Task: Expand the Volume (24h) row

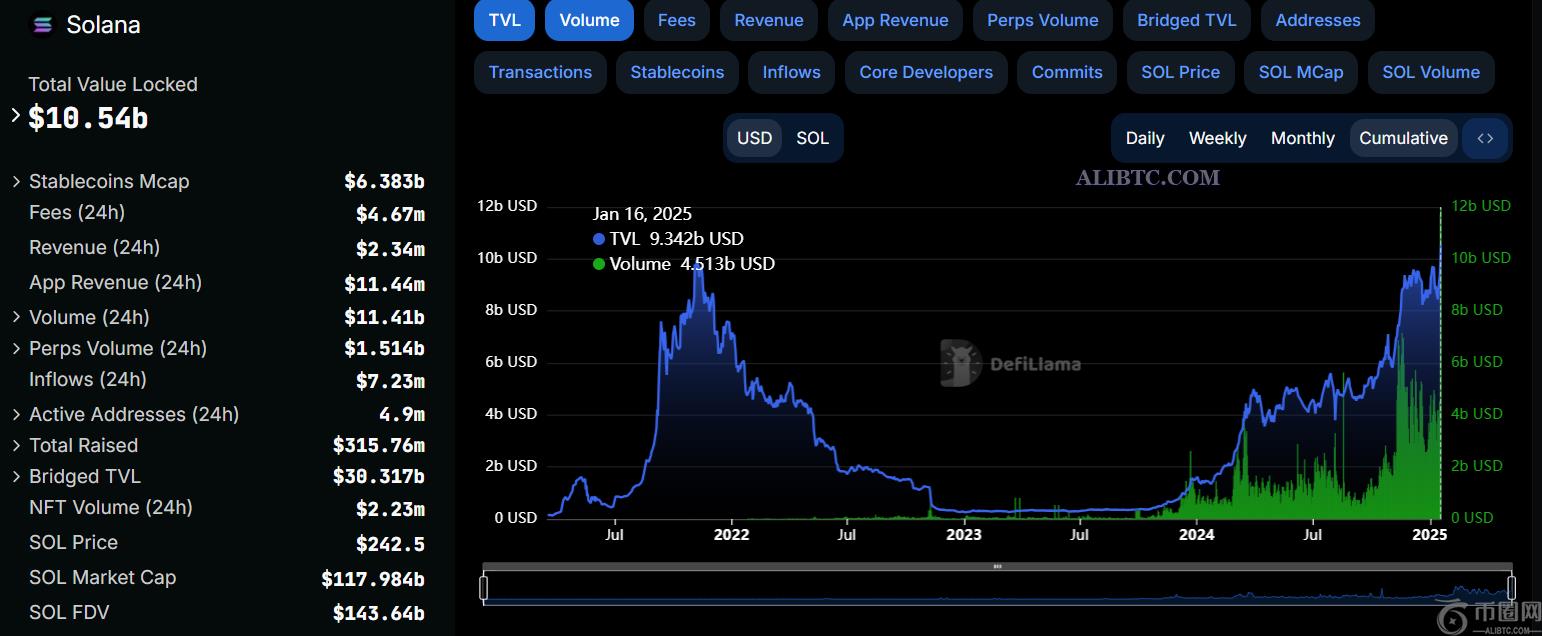Action: click(x=16, y=317)
